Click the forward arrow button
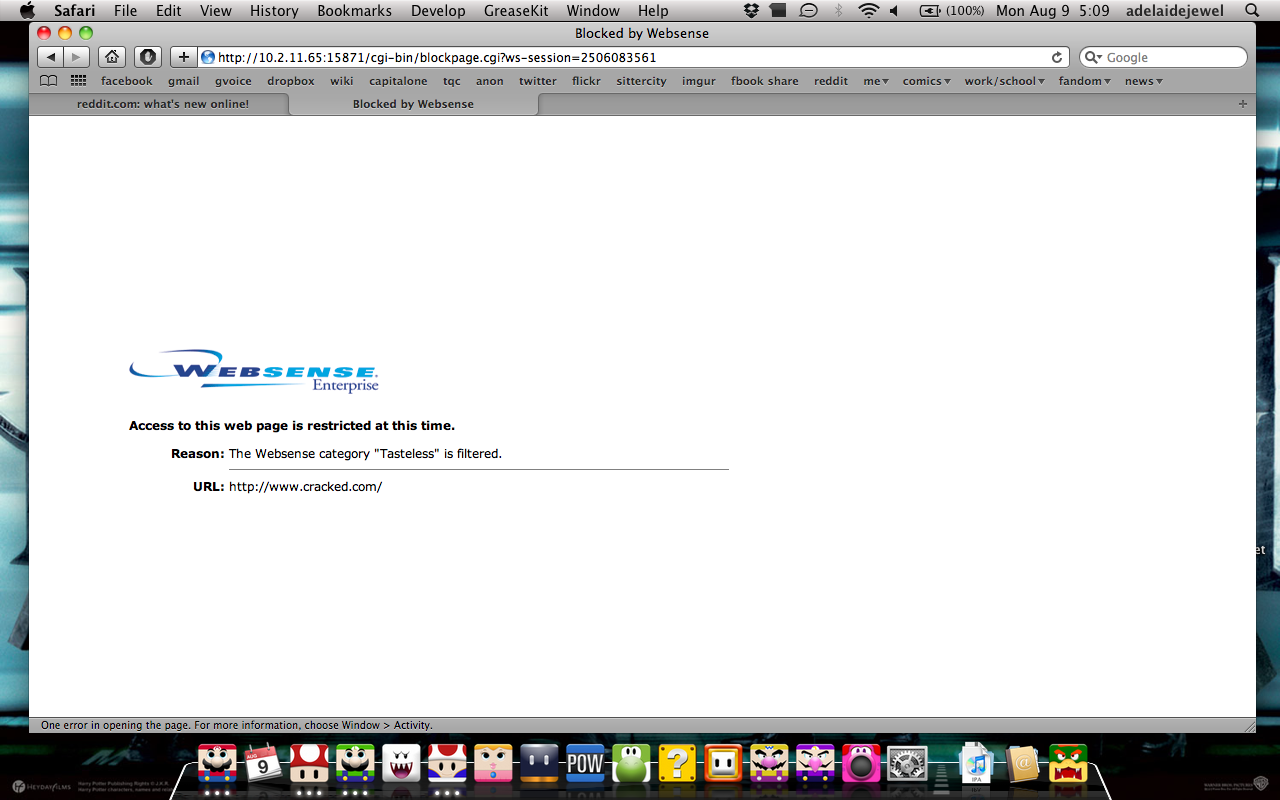The image size is (1280, 800). [77, 57]
